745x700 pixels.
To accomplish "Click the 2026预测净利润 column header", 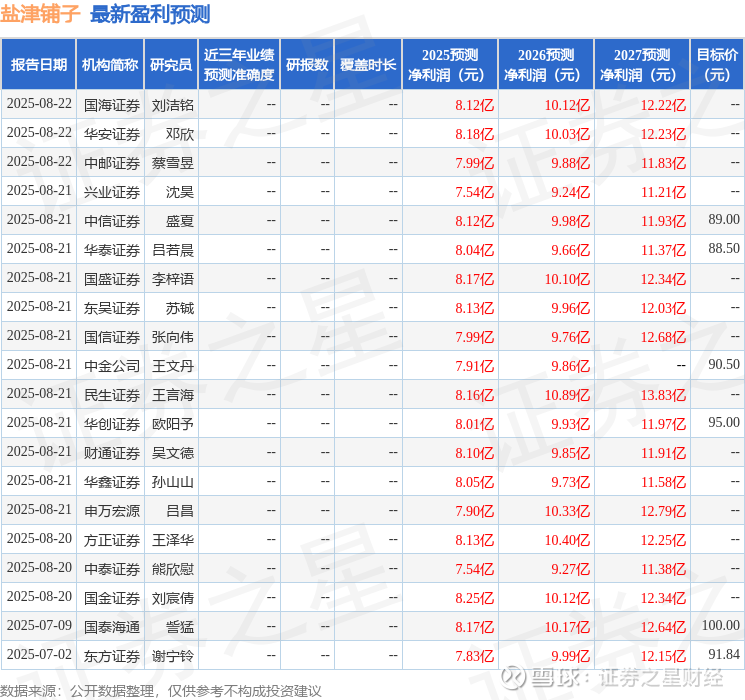I will [x=546, y=65].
